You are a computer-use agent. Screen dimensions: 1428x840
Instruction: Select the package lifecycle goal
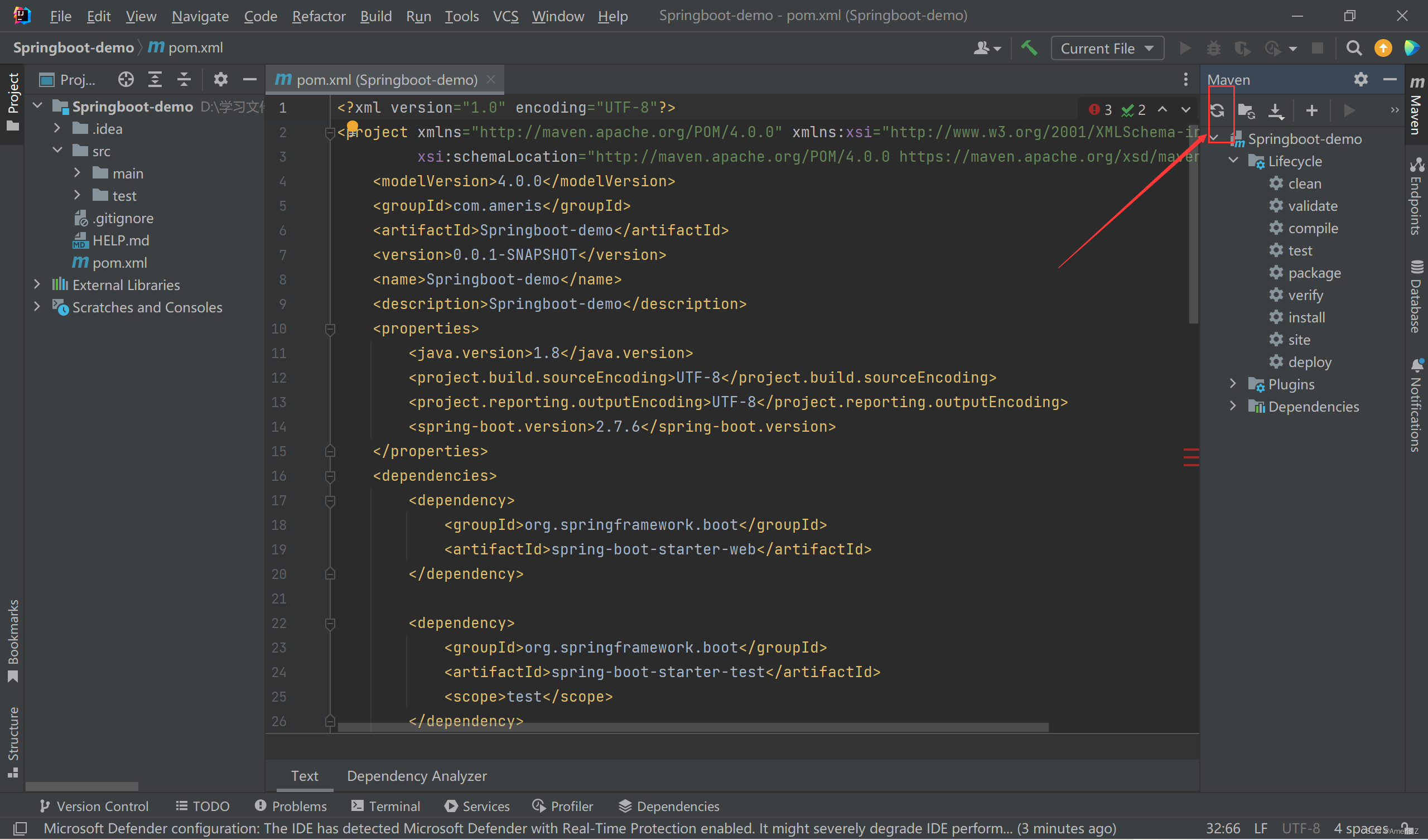point(1314,273)
